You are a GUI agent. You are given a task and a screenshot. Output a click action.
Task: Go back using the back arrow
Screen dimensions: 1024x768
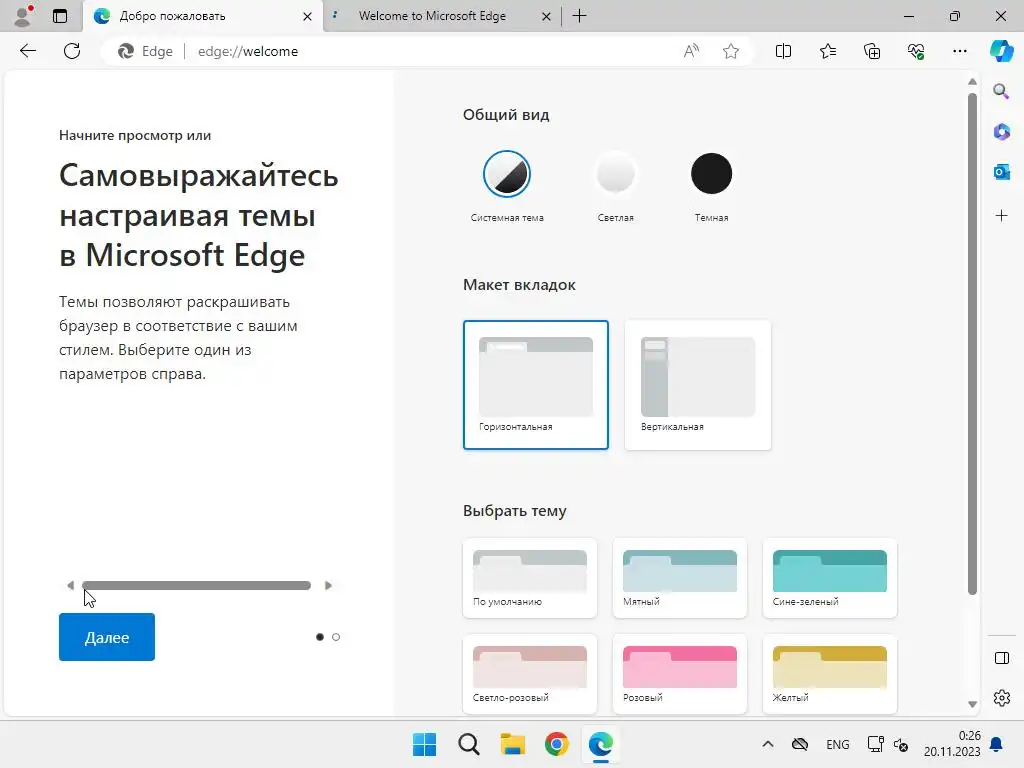point(27,51)
